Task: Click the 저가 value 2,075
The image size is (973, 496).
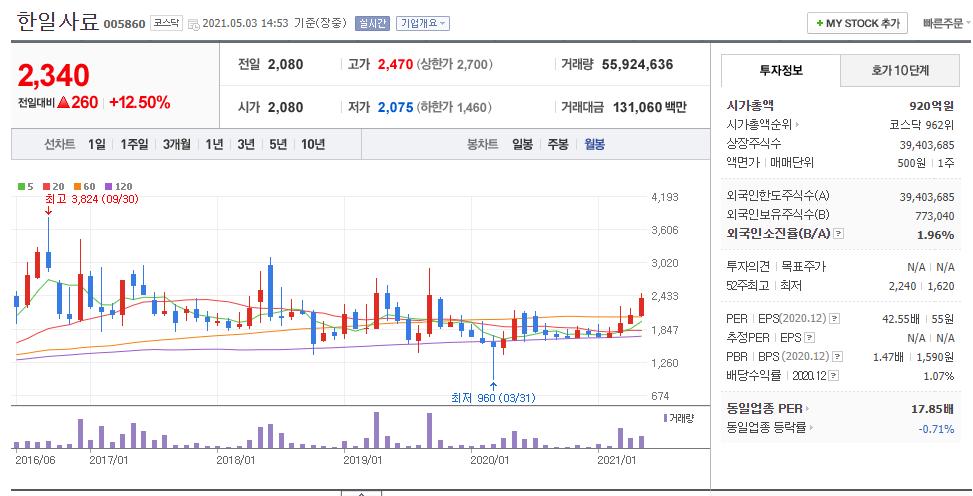Action: [x=395, y=107]
